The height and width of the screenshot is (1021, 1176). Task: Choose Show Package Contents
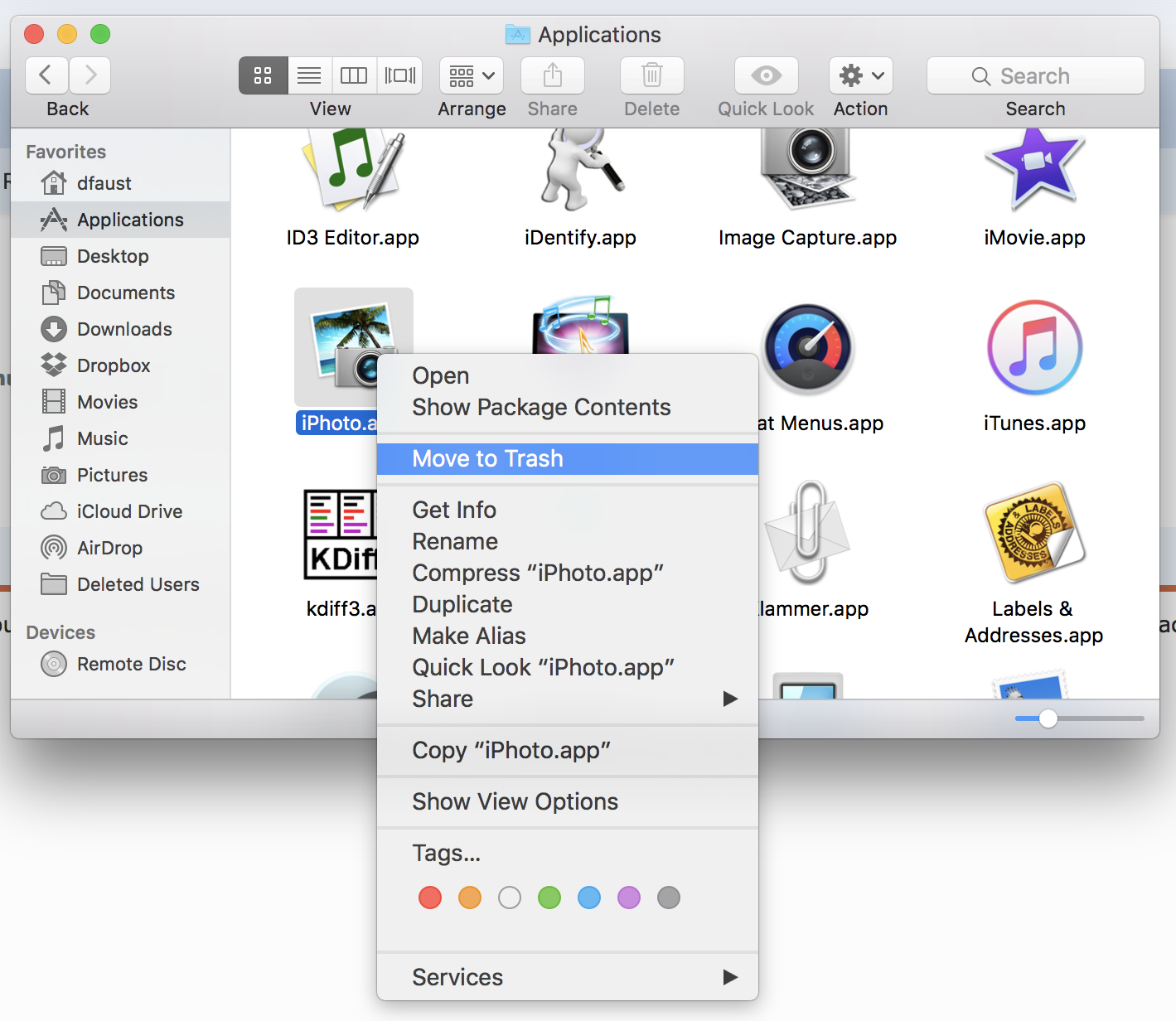(x=568, y=407)
